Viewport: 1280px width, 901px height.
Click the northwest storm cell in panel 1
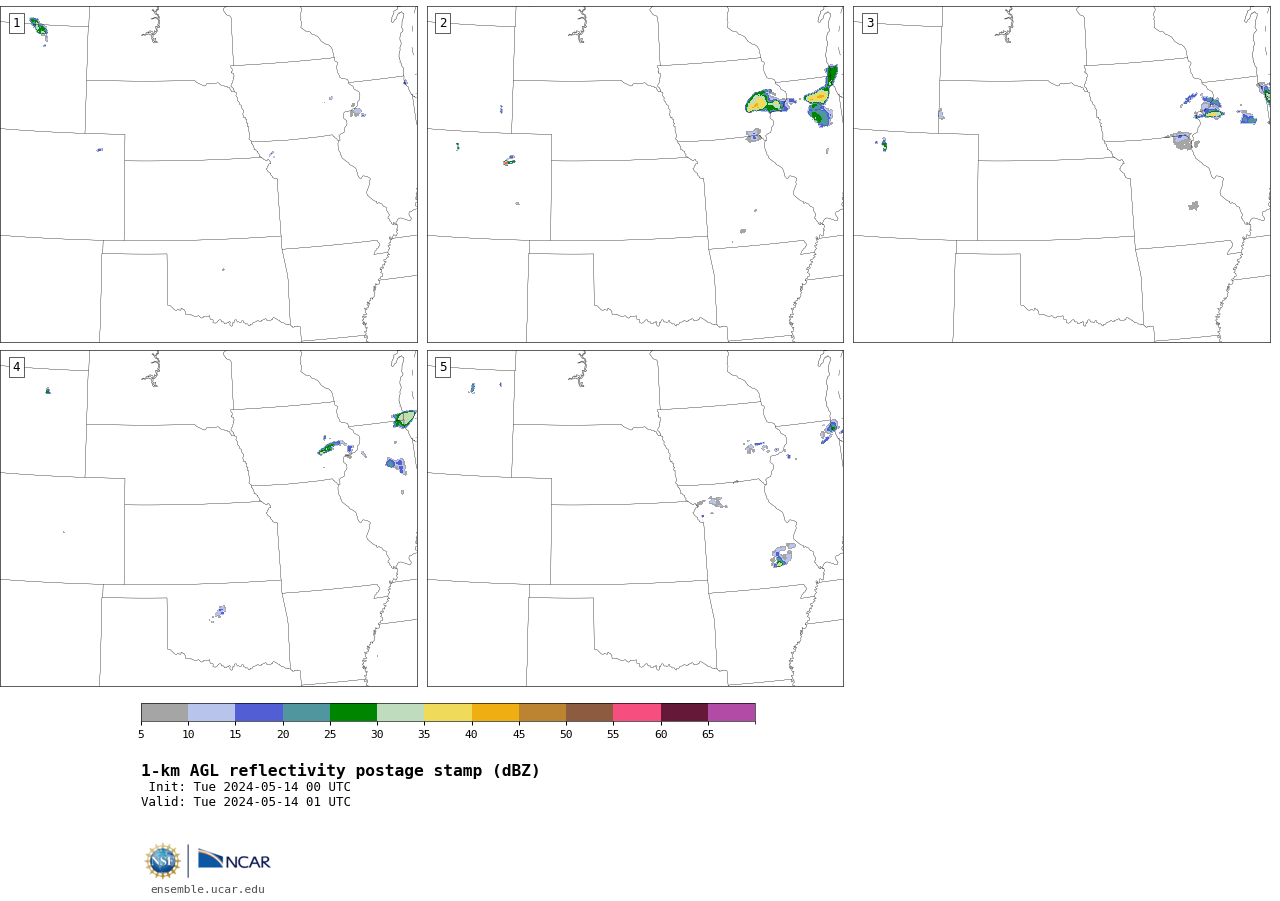38,26
